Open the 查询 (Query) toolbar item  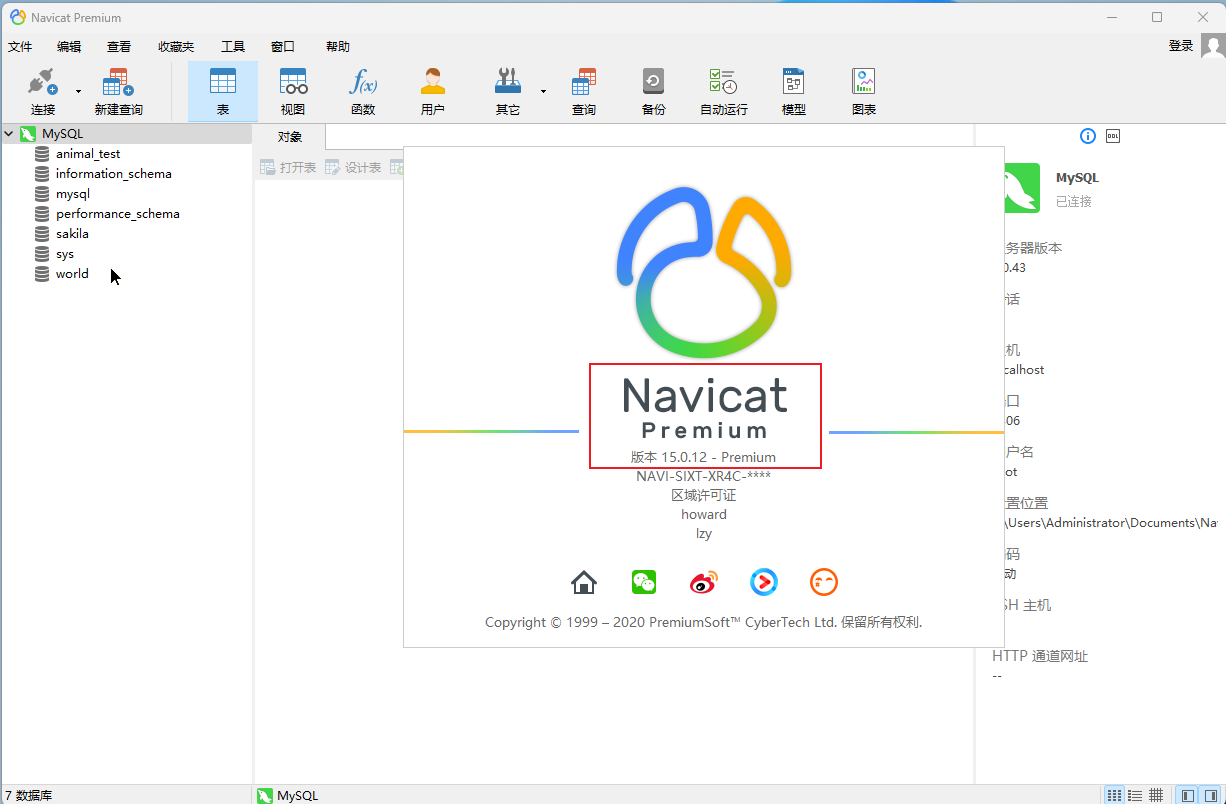[x=584, y=92]
